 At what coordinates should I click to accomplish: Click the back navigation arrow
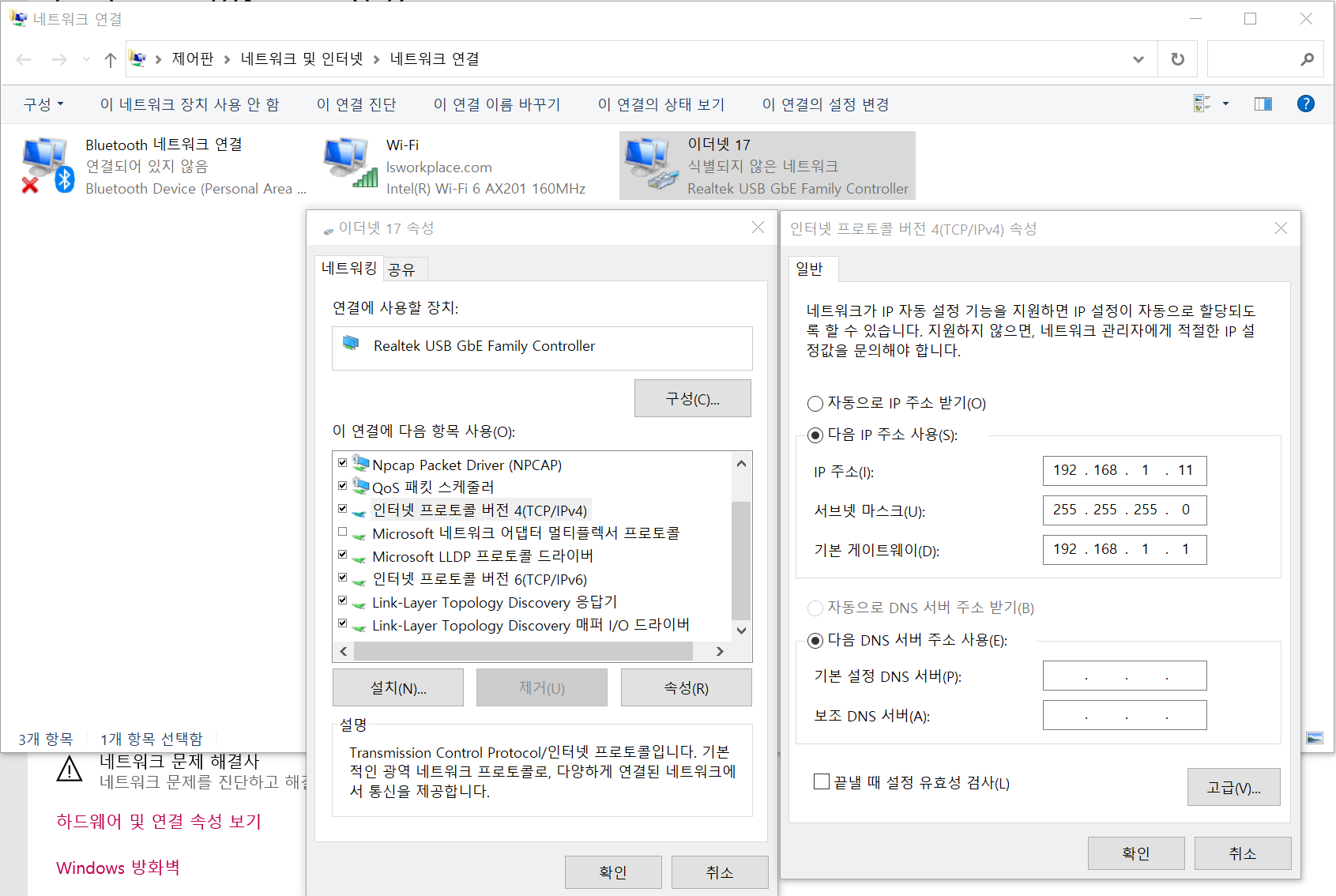(23, 58)
